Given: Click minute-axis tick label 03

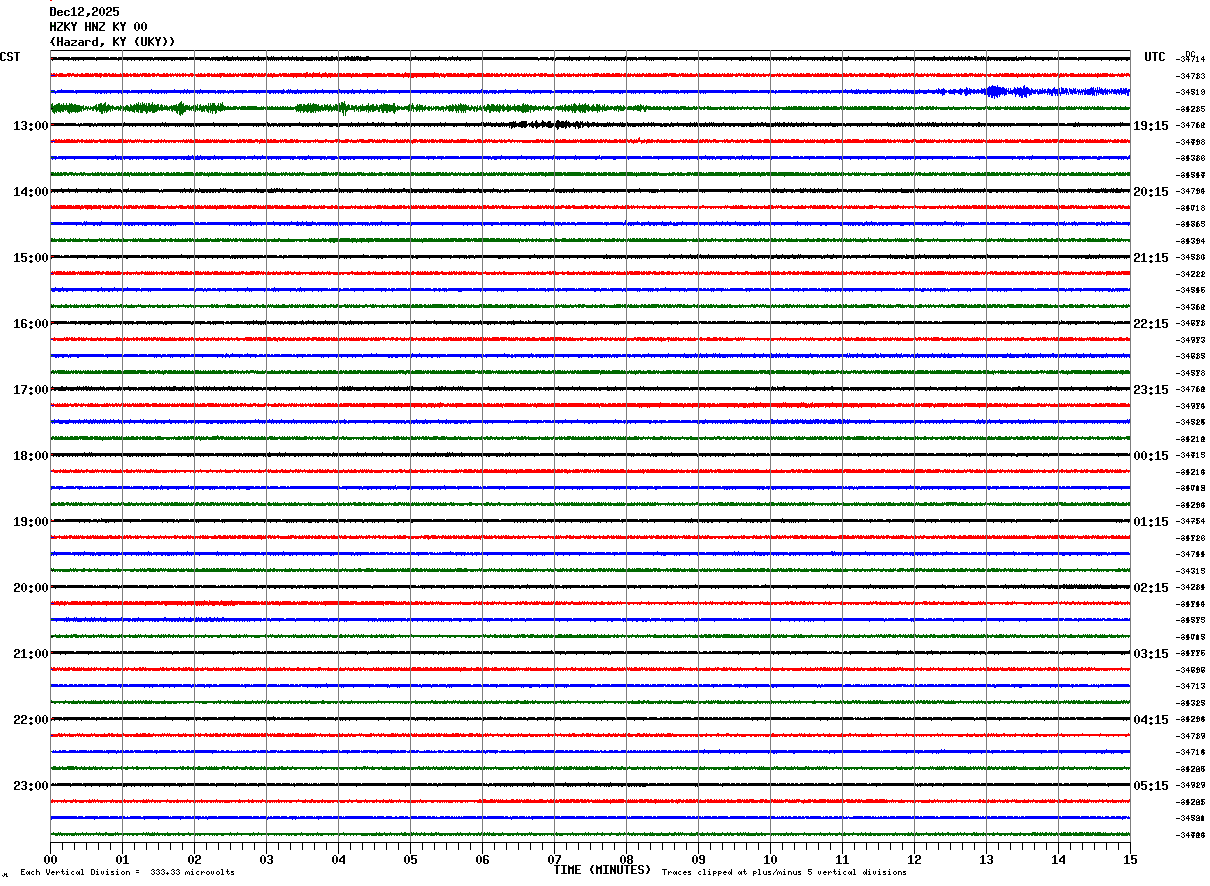Looking at the screenshot, I should (x=266, y=859).
